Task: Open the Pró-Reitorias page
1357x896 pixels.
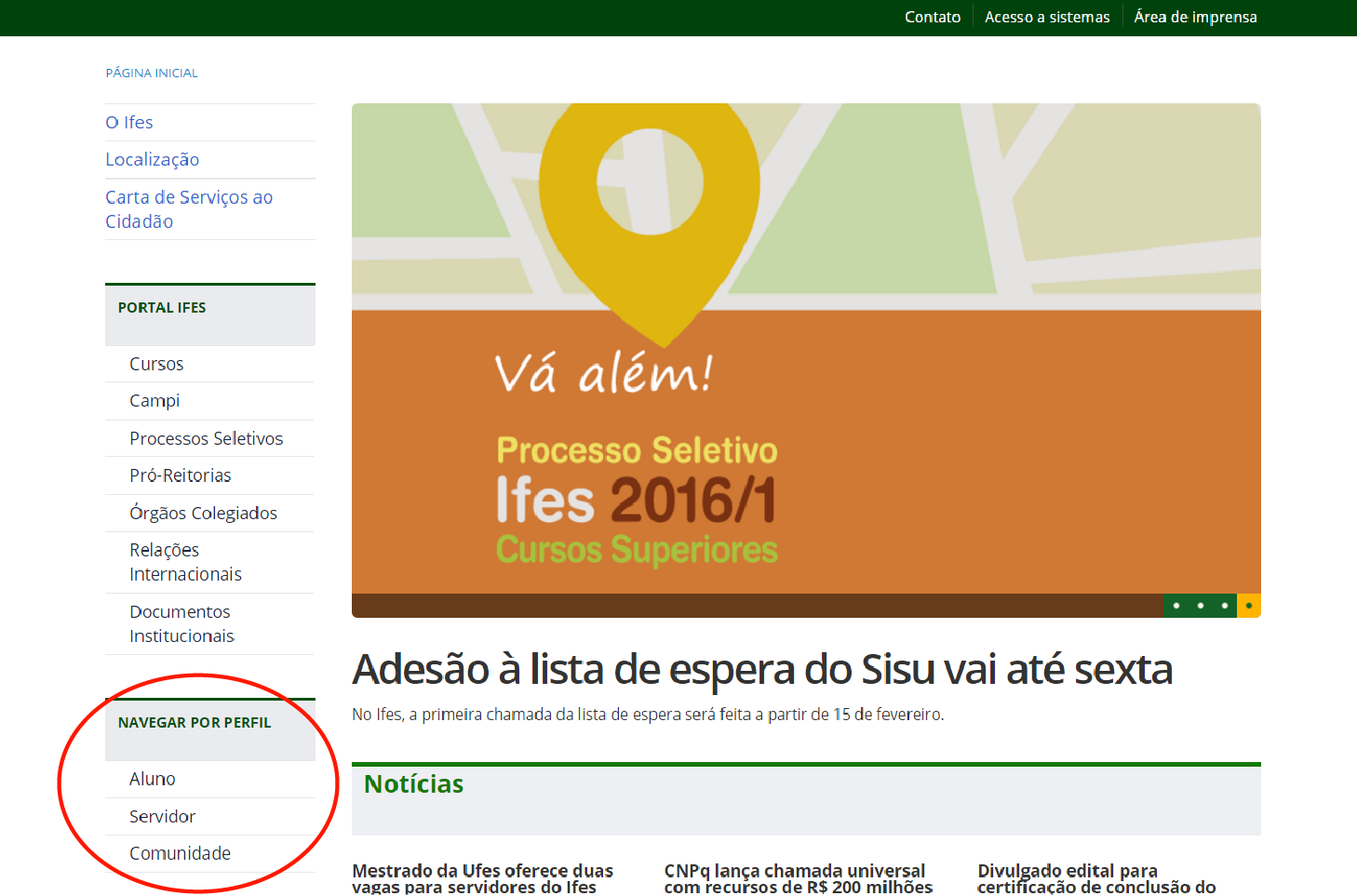Action: 180,475
